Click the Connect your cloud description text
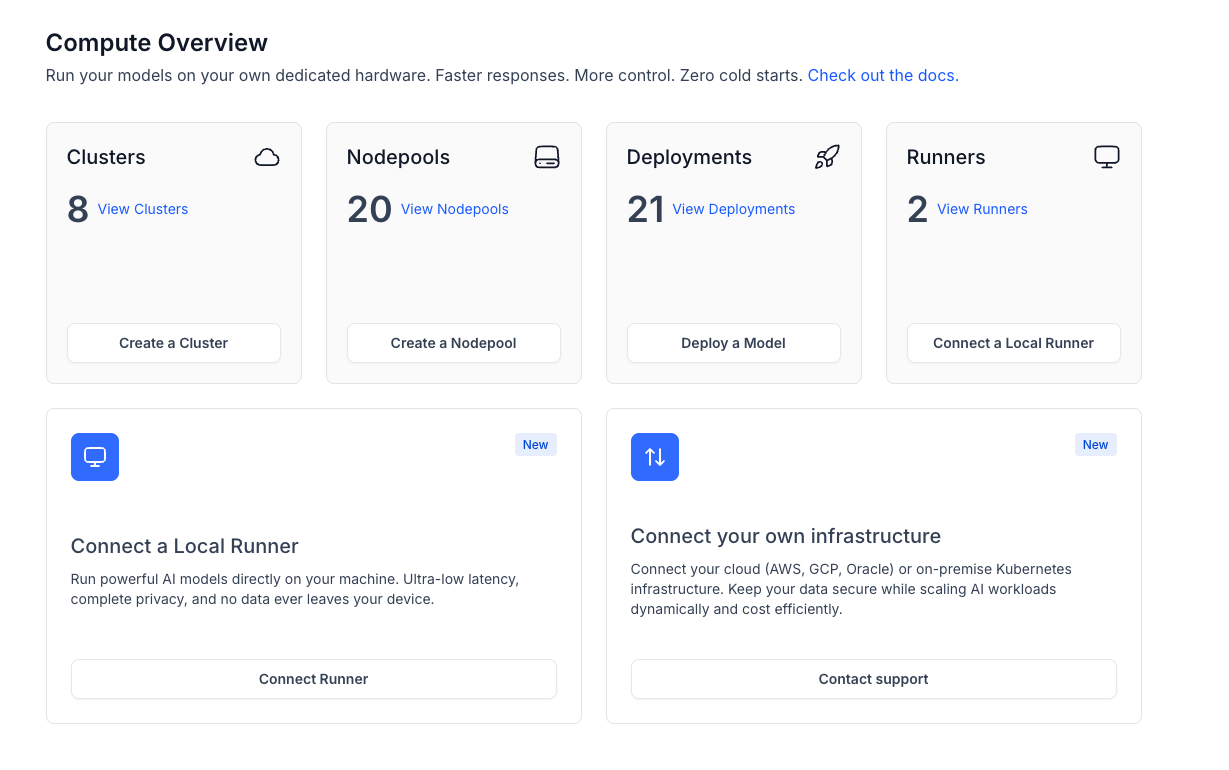Image resolution: width=1229 pixels, height=770 pixels. pyautogui.click(x=851, y=589)
